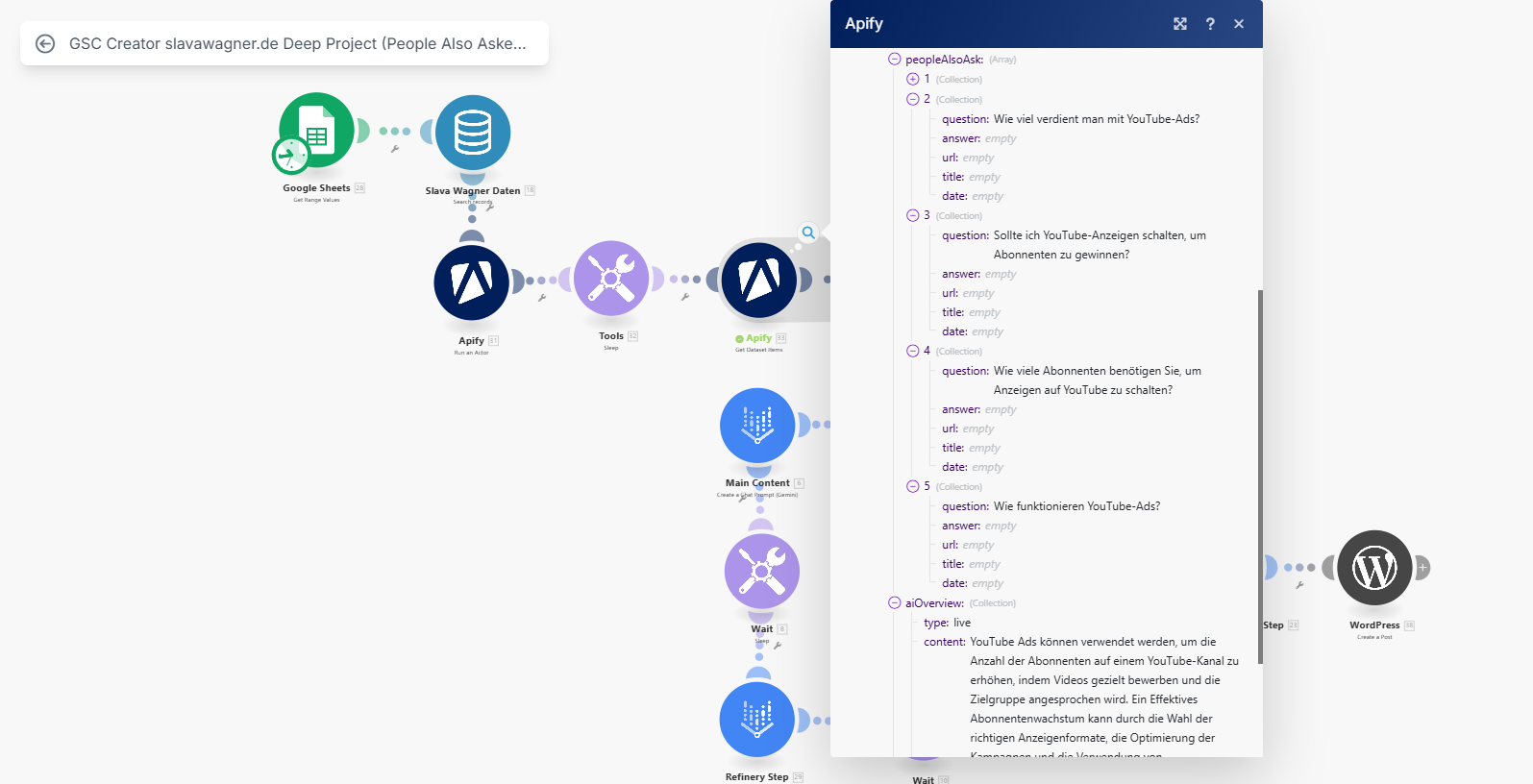Expand collection 1 in peopleAlsoAsk
The image size is (1533, 784).
click(x=912, y=79)
